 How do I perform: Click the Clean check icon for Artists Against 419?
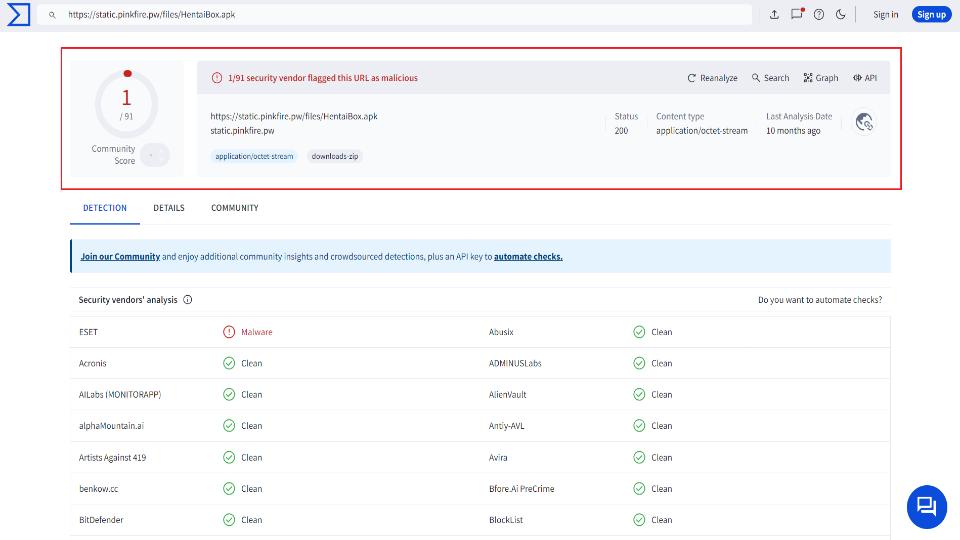[229, 457]
